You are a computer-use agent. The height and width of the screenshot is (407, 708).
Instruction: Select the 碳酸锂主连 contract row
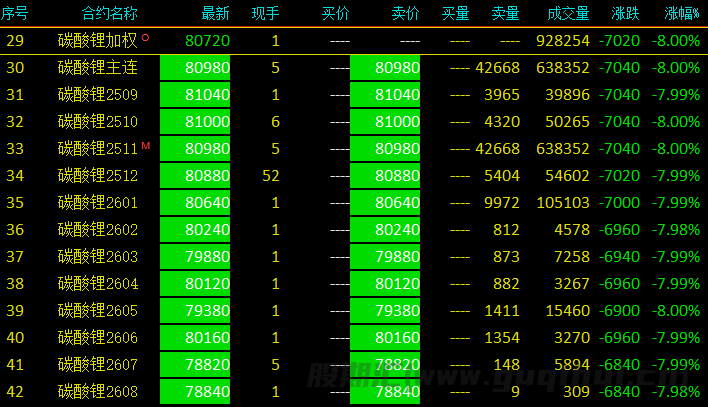(96, 68)
